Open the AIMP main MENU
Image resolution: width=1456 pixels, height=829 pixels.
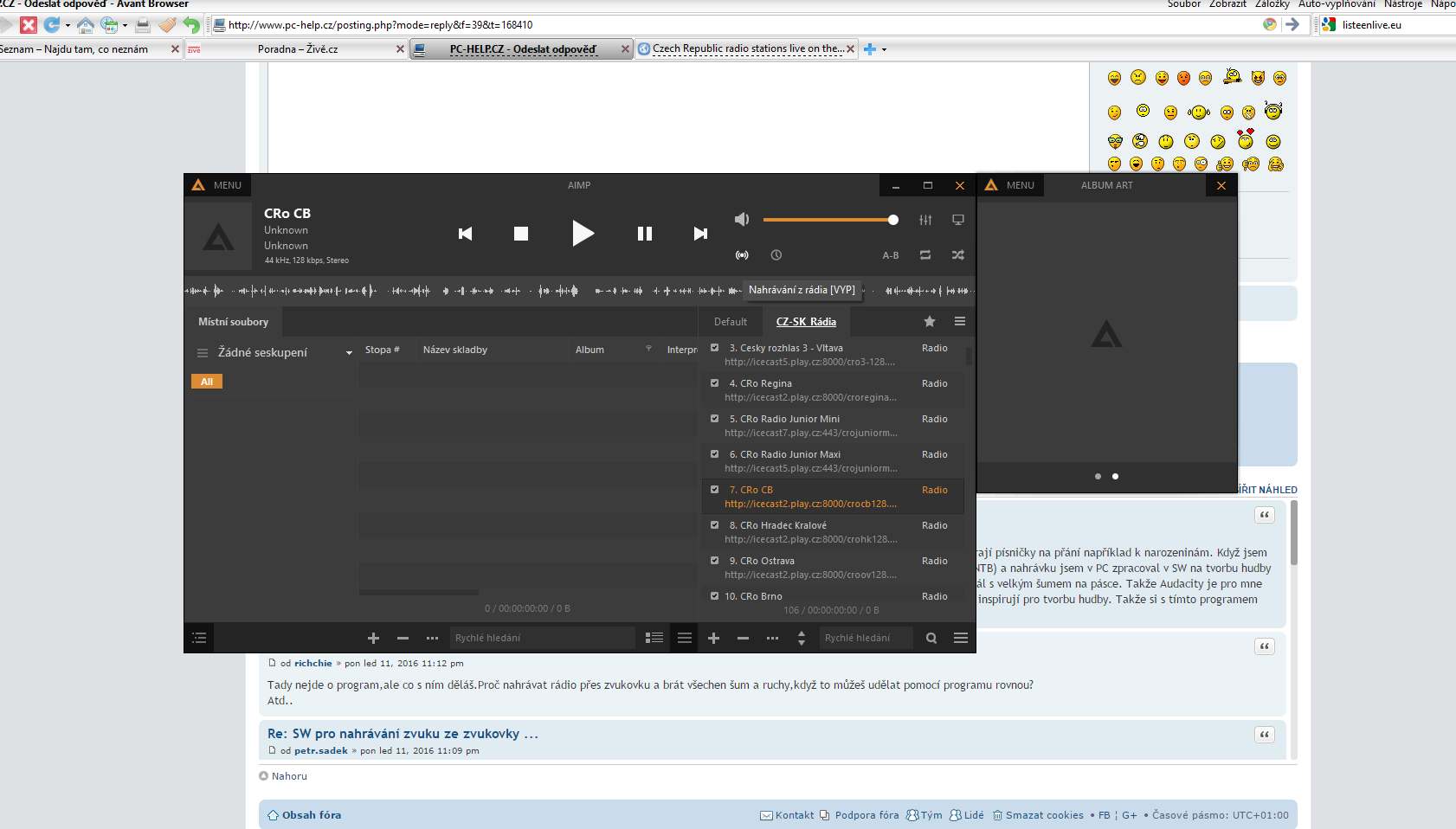(x=217, y=185)
